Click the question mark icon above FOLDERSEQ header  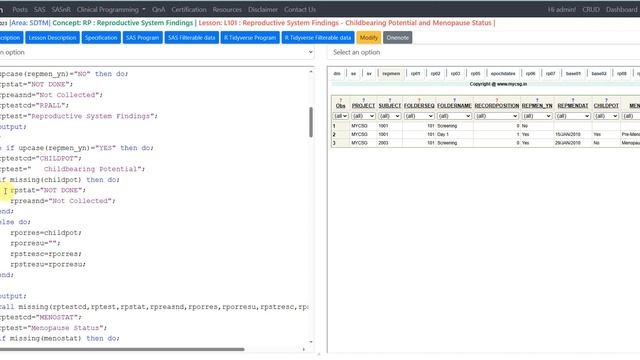[x=419, y=100]
